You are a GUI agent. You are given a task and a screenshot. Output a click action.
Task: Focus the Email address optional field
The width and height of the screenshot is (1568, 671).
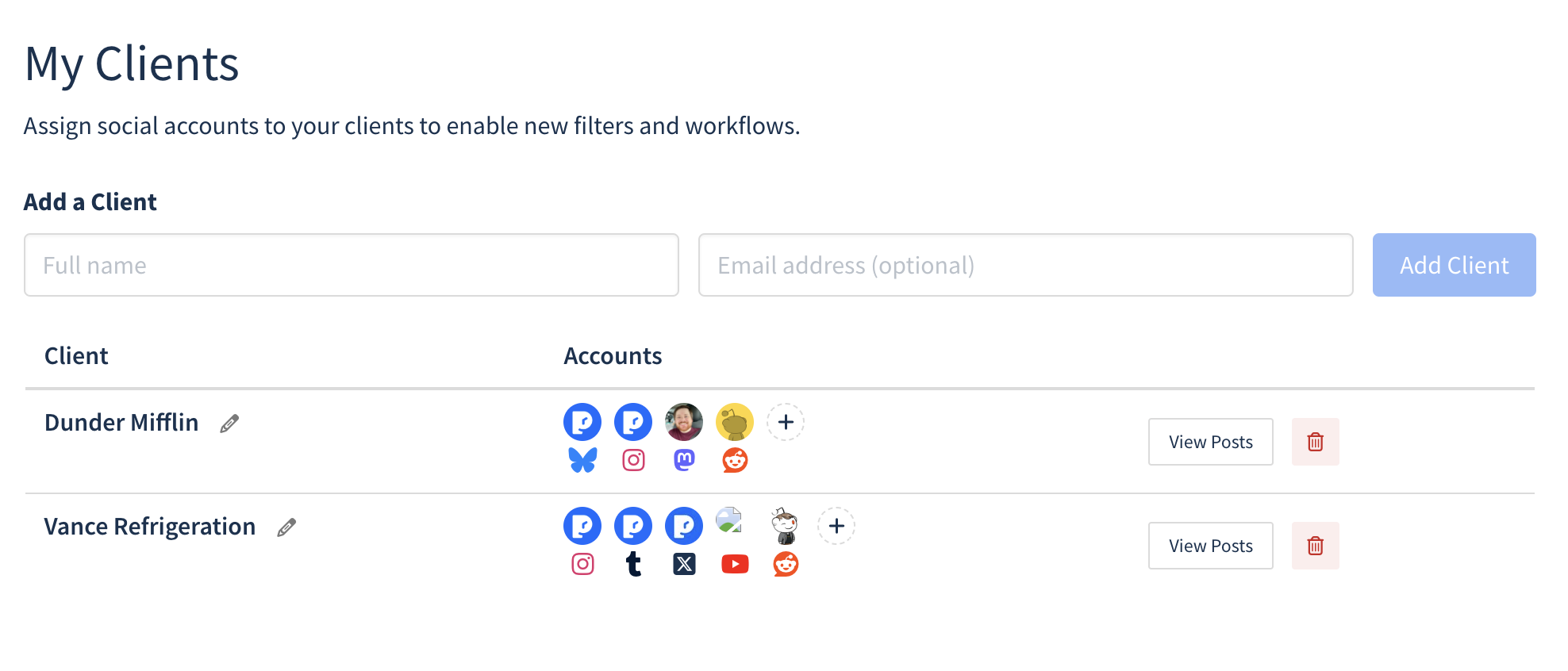1025,265
